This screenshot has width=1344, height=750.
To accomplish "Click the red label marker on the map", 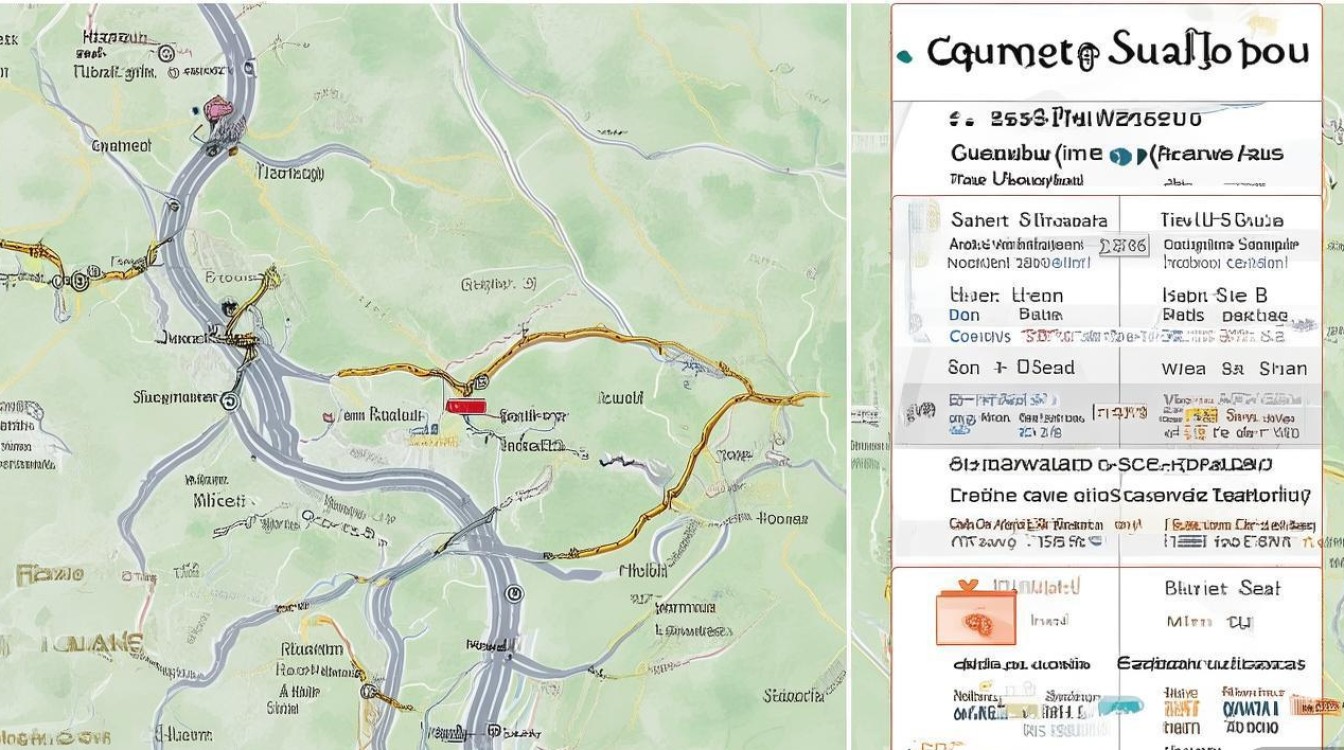I will click(x=467, y=406).
